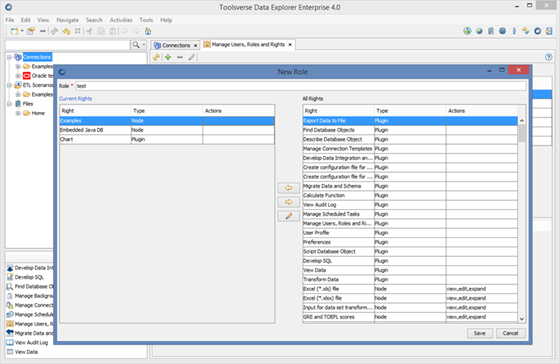The image size is (560, 364).
Task: Open the Navigate menu
Action: point(68,20)
